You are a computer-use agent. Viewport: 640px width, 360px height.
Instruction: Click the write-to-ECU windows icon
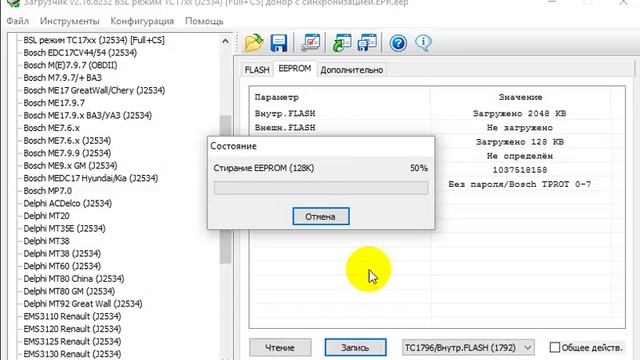point(367,43)
